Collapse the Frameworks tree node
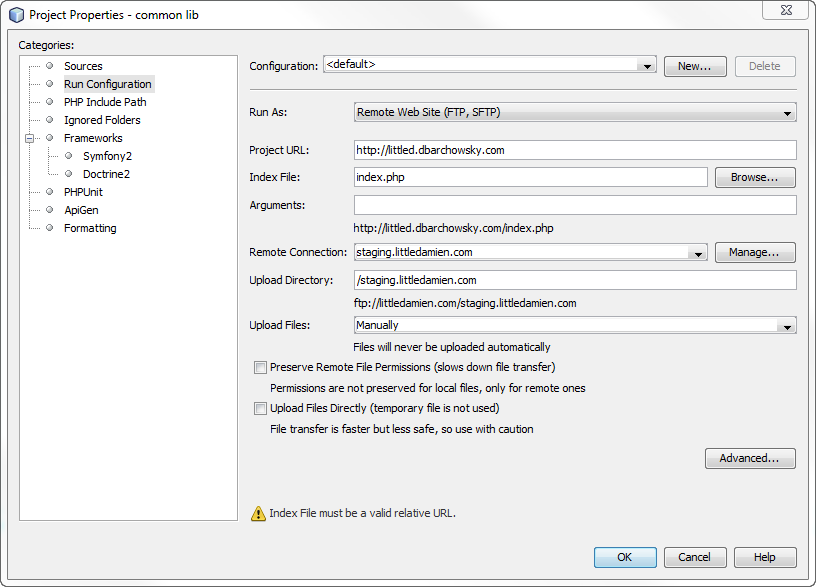816x587 pixels. [x=30, y=138]
